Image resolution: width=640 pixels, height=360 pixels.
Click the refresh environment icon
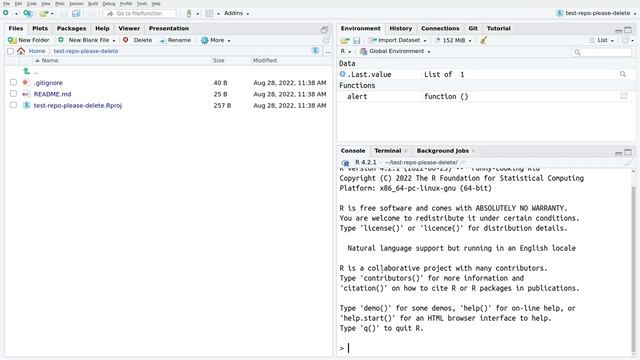point(625,40)
